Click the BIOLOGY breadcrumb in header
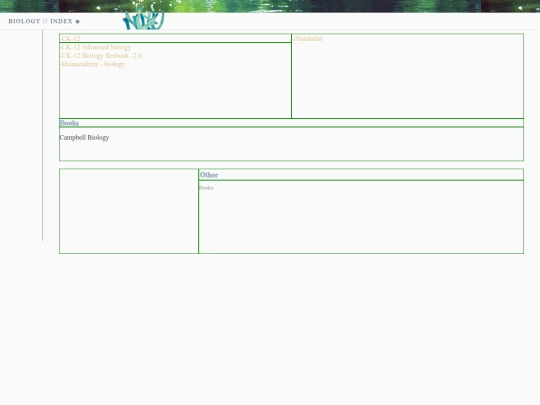Screen dimensions: 540x405 click(x=24, y=21)
